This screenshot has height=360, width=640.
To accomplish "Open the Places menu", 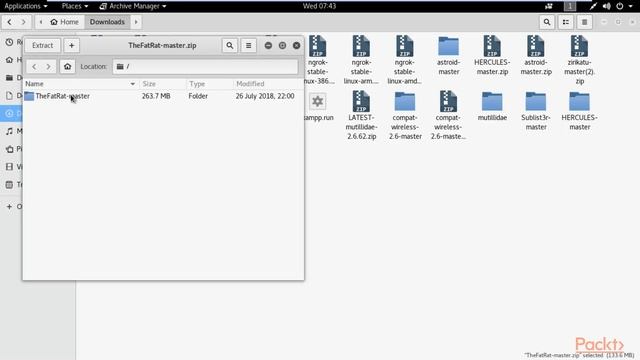I will (75, 6).
